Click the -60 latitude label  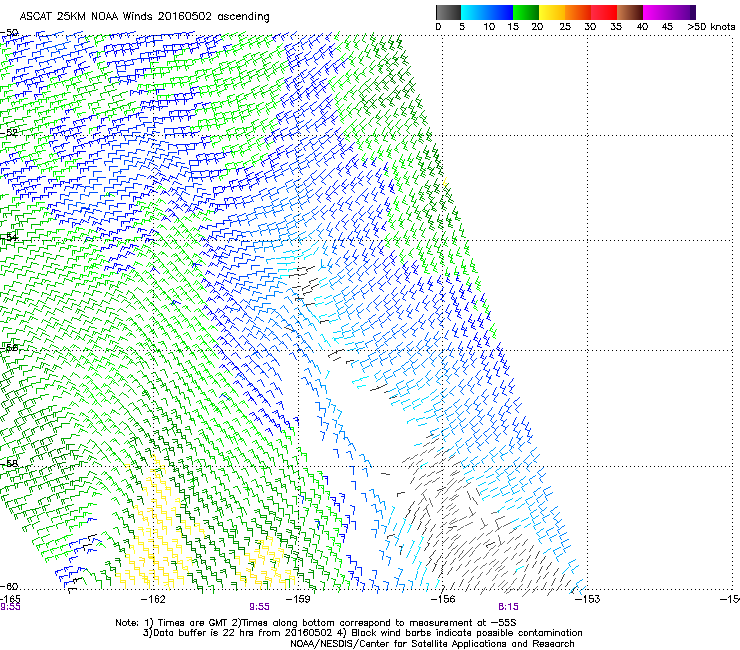pyautogui.click(x=9, y=586)
